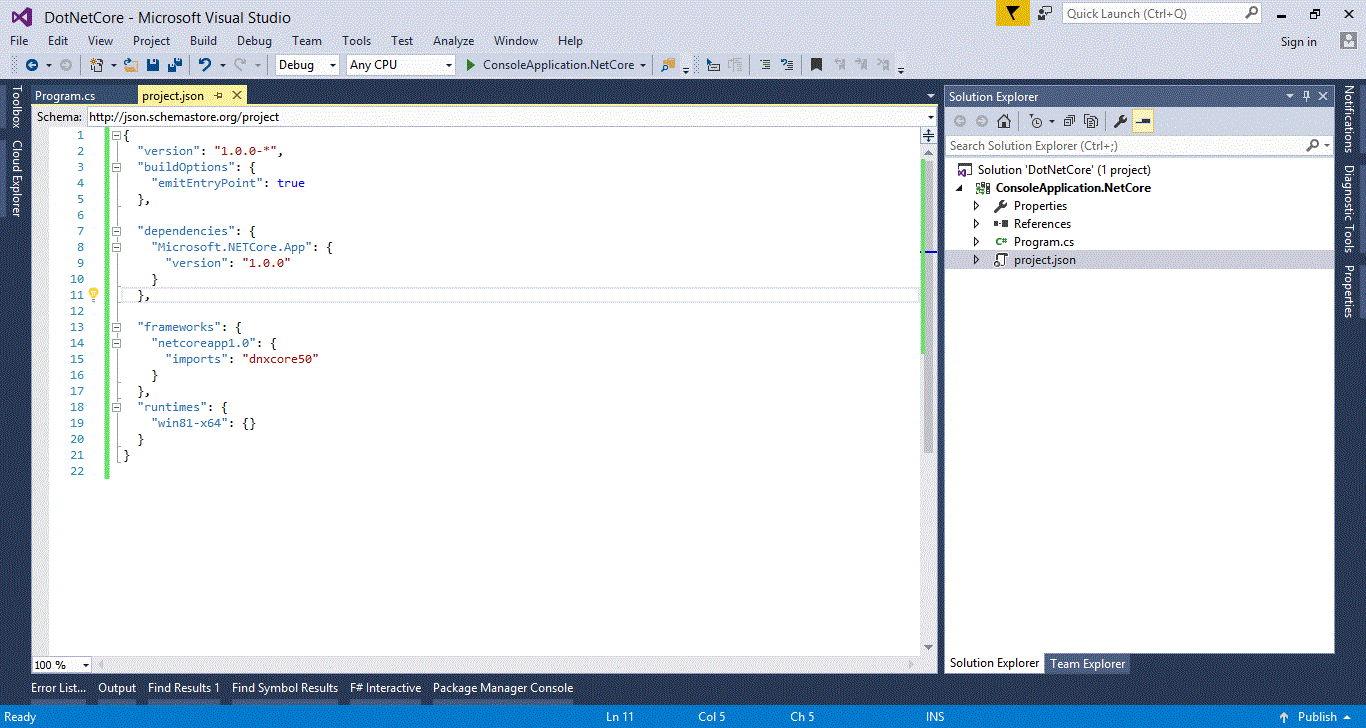Image resolution: width=1366 pixels, height=728 pixels.
Task: Click the line 11 lightbulb indicator
Action: [x=93, y=294]
